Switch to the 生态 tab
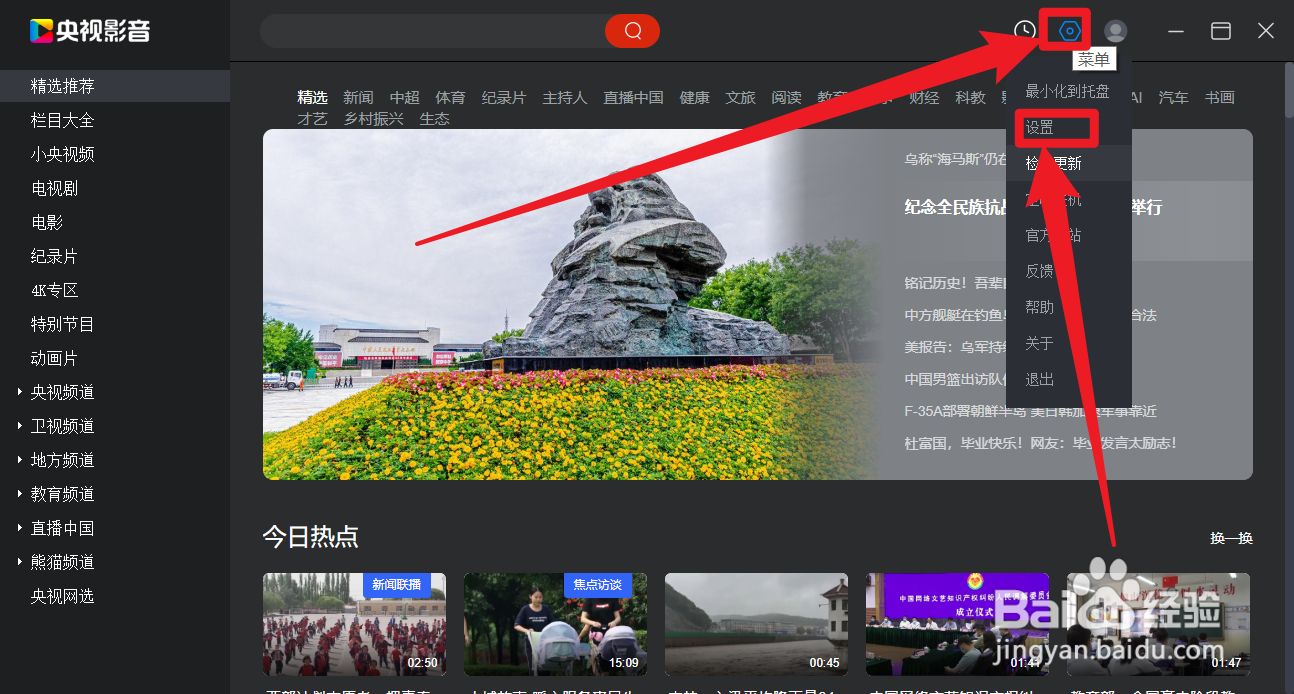This screenshot has height=694, width=1294. tap(434, 118)
